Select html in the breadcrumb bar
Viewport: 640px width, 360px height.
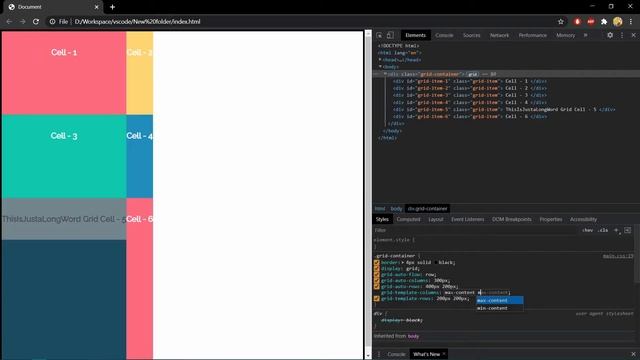click(x=380, y=209)
